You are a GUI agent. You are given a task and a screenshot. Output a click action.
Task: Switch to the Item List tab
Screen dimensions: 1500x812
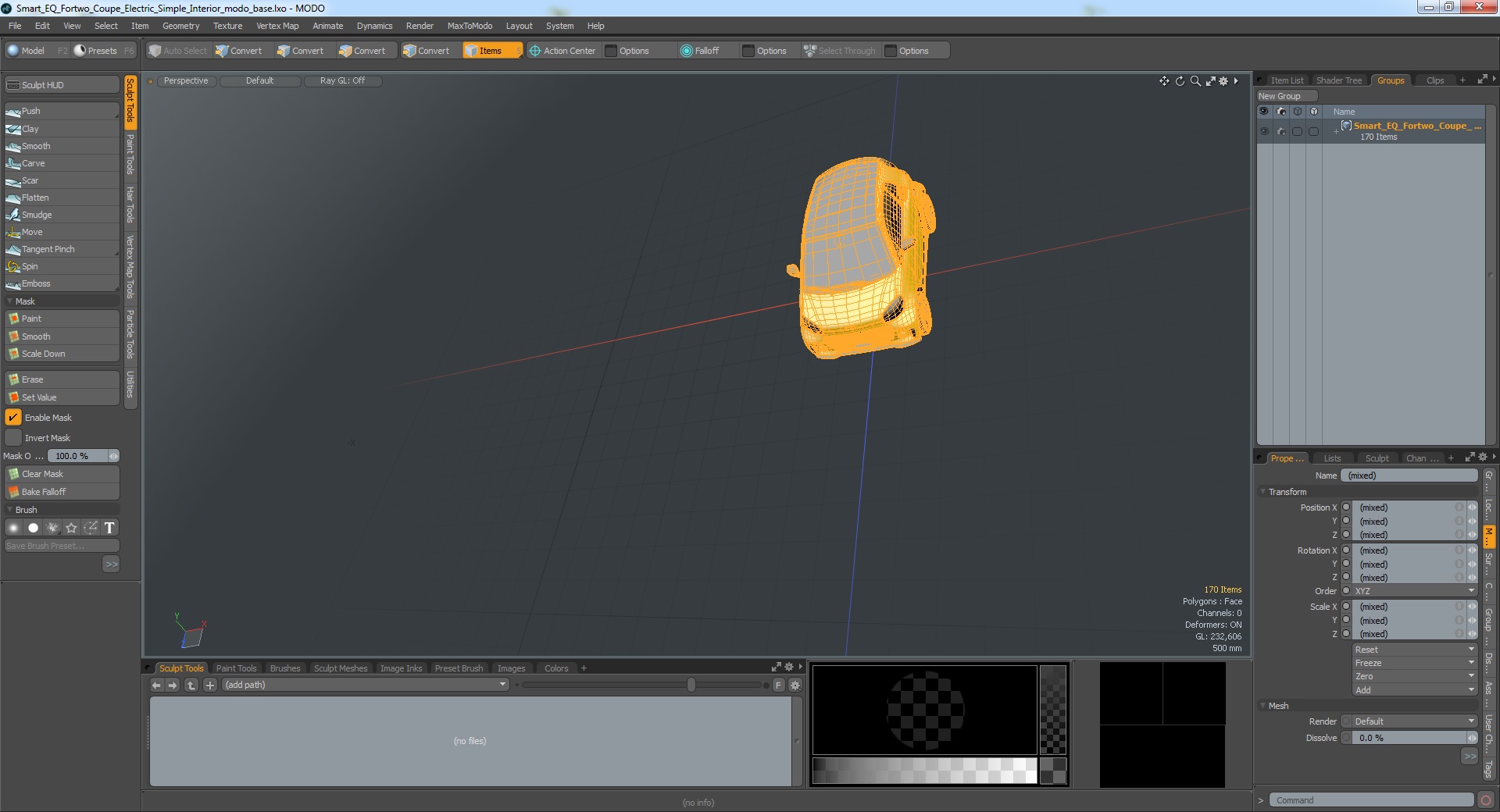pos(1286,80)
